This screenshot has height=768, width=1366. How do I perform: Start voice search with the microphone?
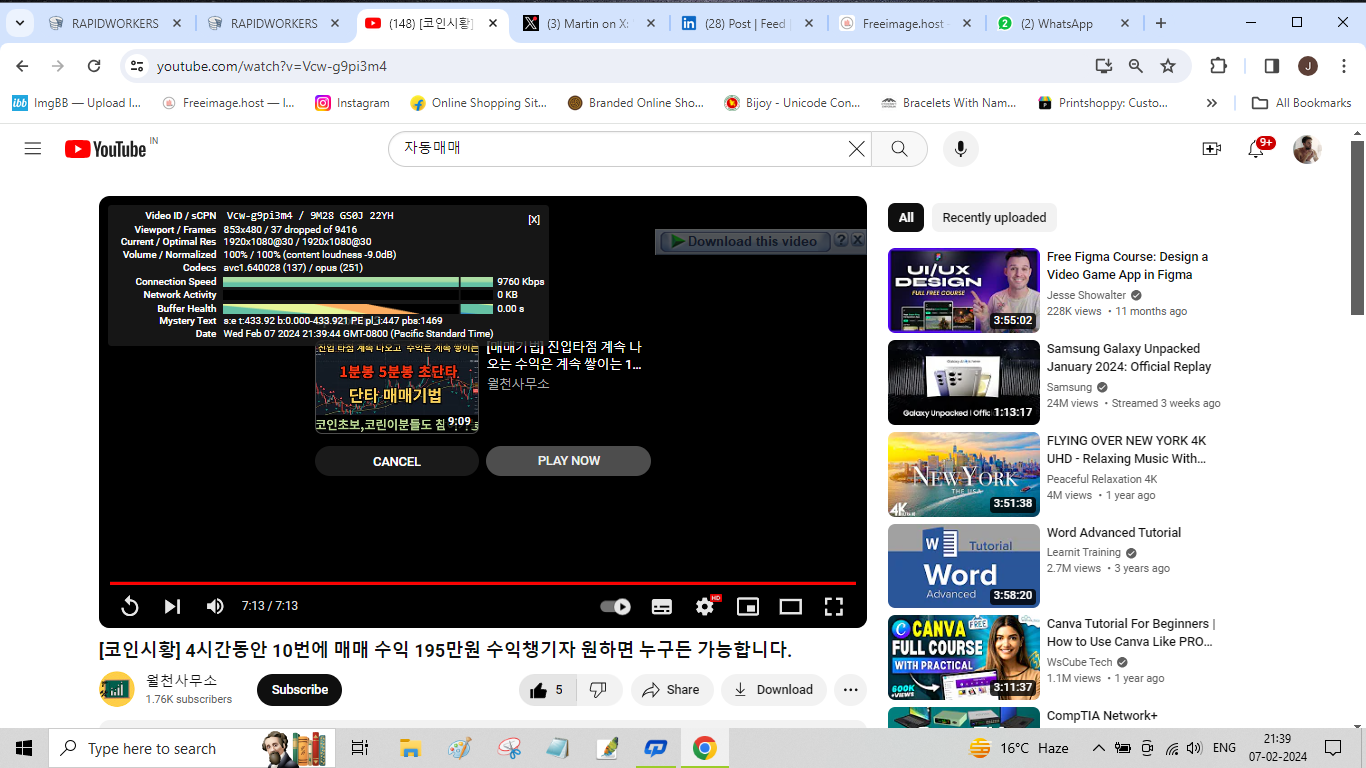(x=960, y=149)
